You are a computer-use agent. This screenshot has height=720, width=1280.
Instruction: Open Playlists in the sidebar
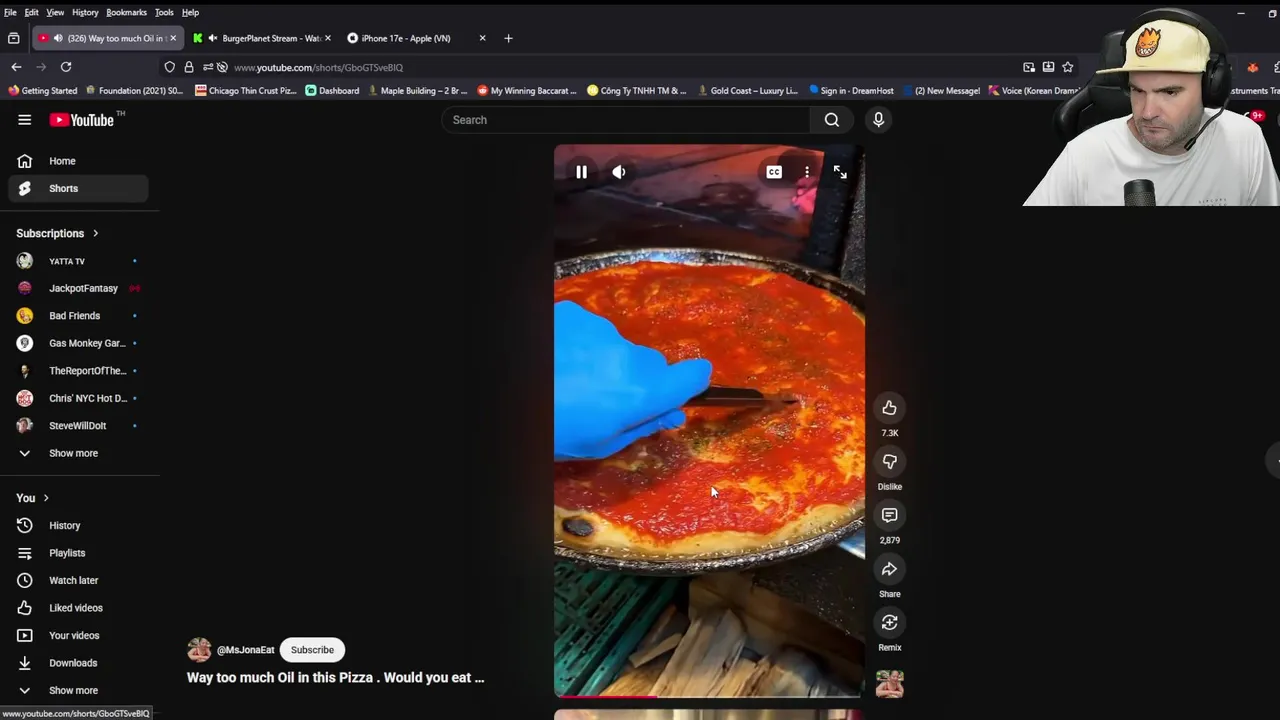click(x=78, y=553)
